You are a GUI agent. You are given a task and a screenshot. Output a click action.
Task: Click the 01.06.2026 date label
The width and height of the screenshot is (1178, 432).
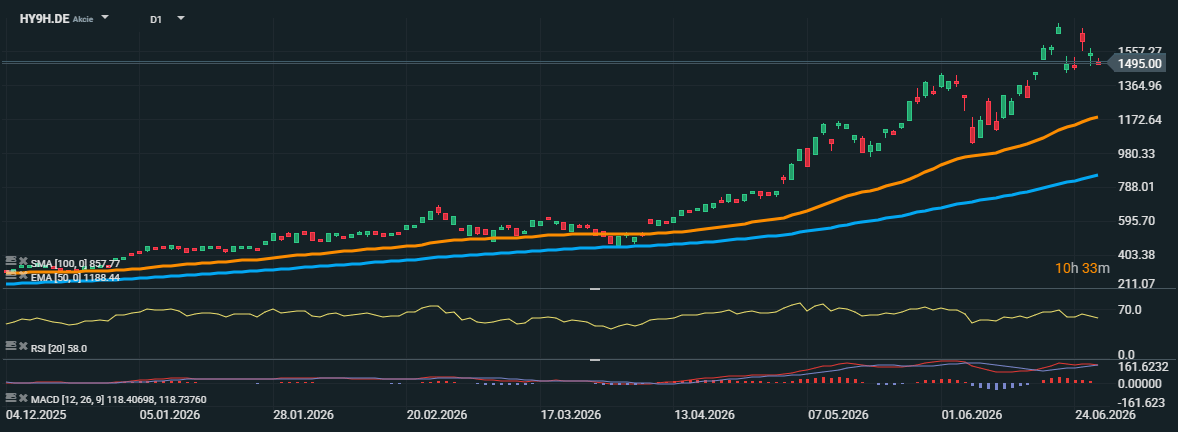pos(973,415)
